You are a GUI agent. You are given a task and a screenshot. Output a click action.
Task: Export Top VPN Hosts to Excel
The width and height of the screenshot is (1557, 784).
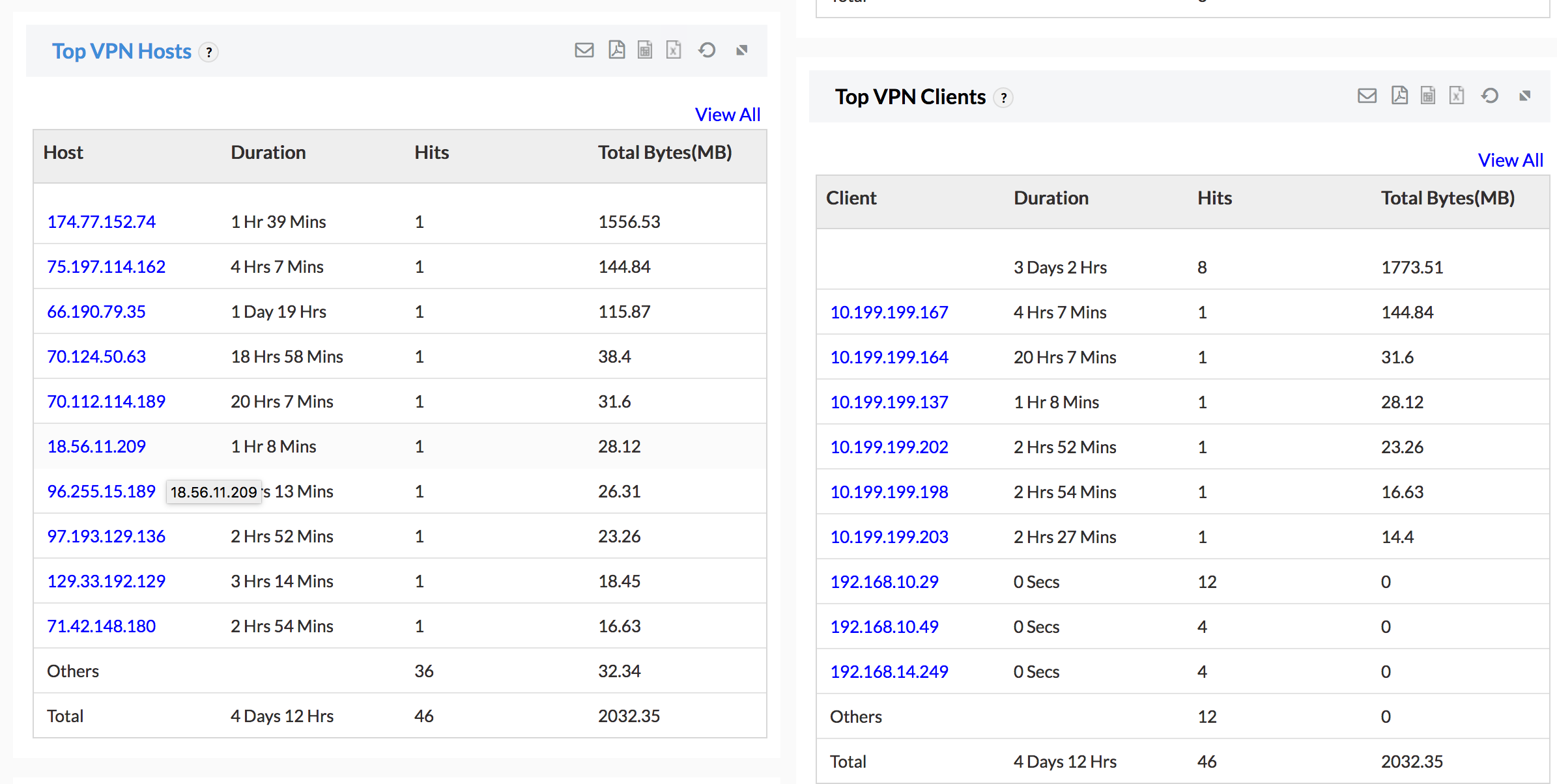[x=674, y=50]
